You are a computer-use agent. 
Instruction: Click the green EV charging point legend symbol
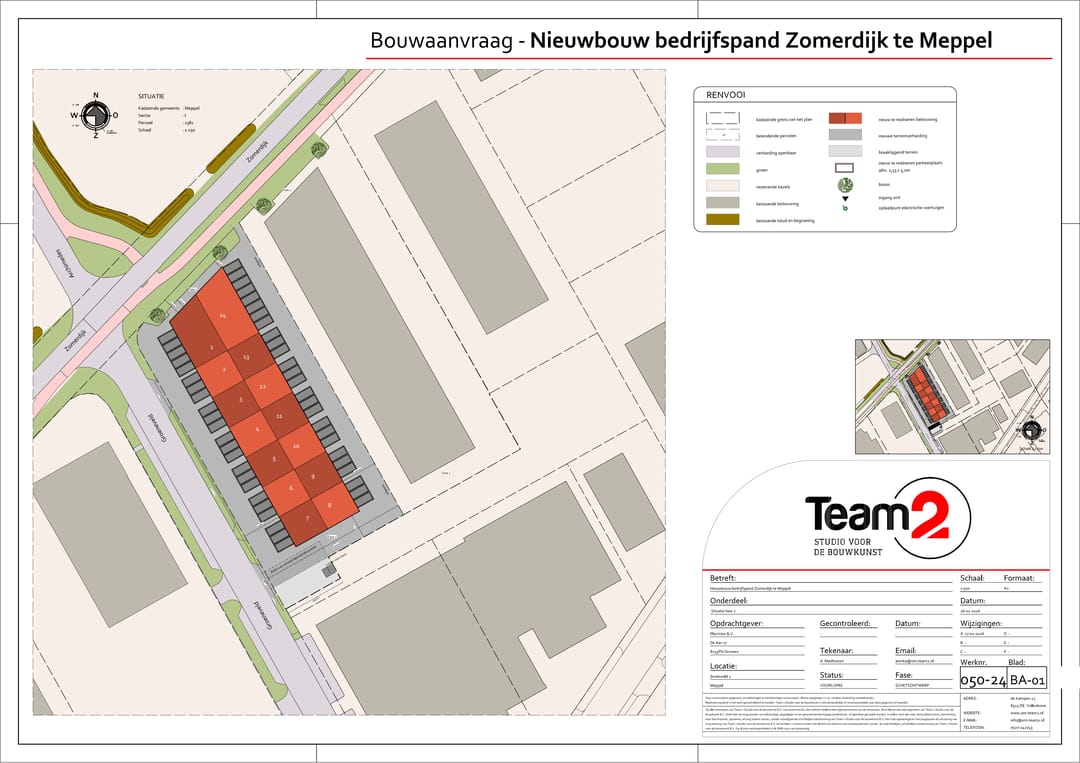point(845,208)
